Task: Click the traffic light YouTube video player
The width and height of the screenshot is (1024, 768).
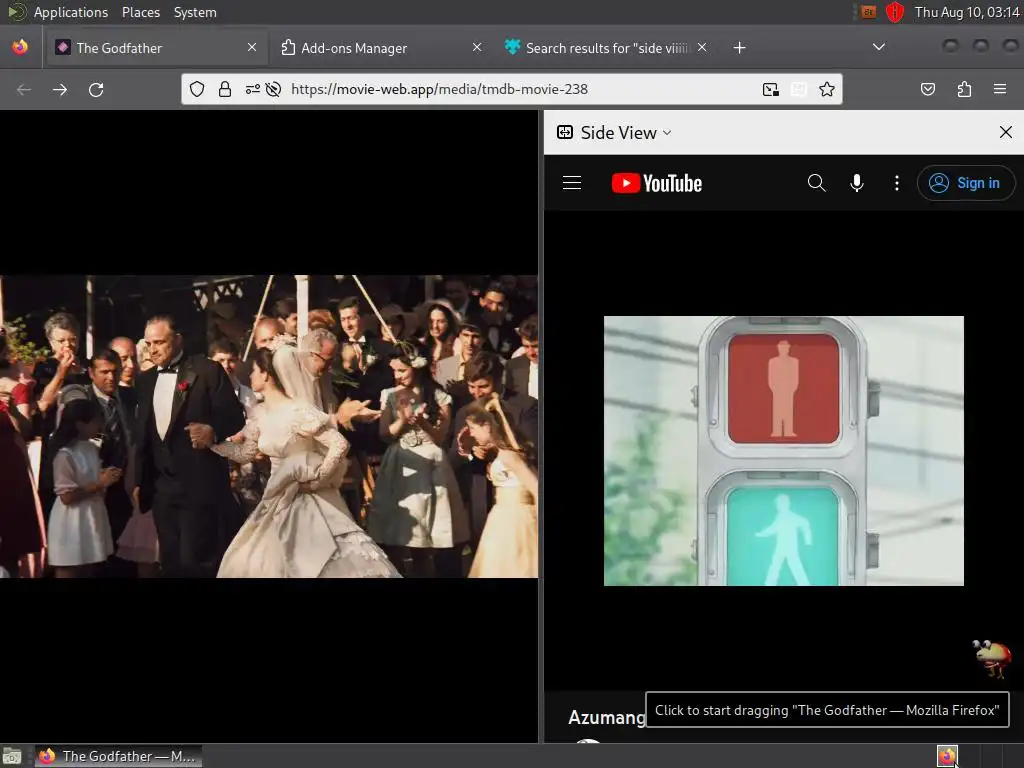Action: point(784,451)
